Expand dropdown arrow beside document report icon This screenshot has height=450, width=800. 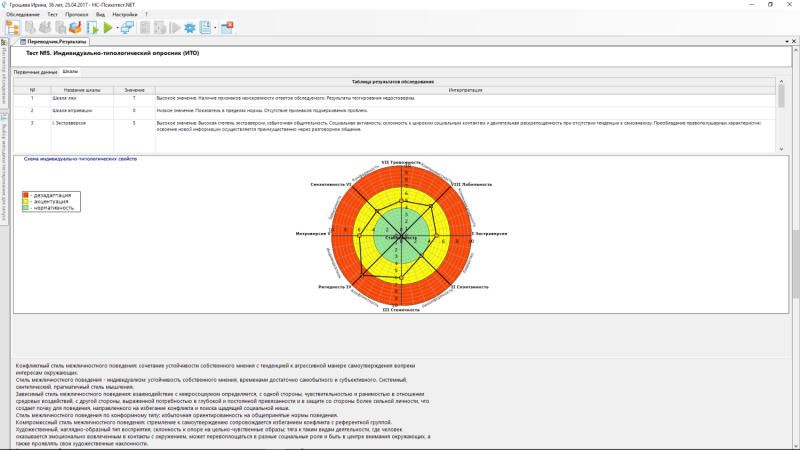pyautogui.click(x=215, y=28)
